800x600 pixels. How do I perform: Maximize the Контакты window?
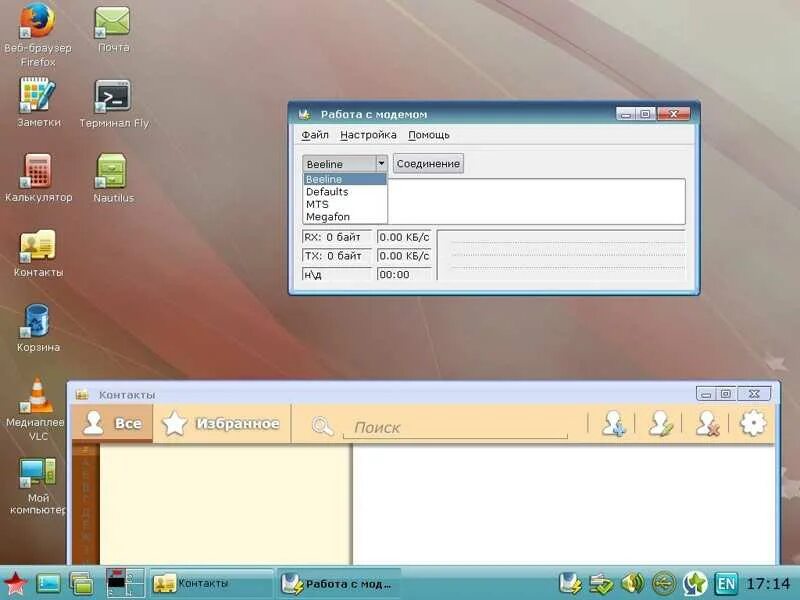(725, 394)
